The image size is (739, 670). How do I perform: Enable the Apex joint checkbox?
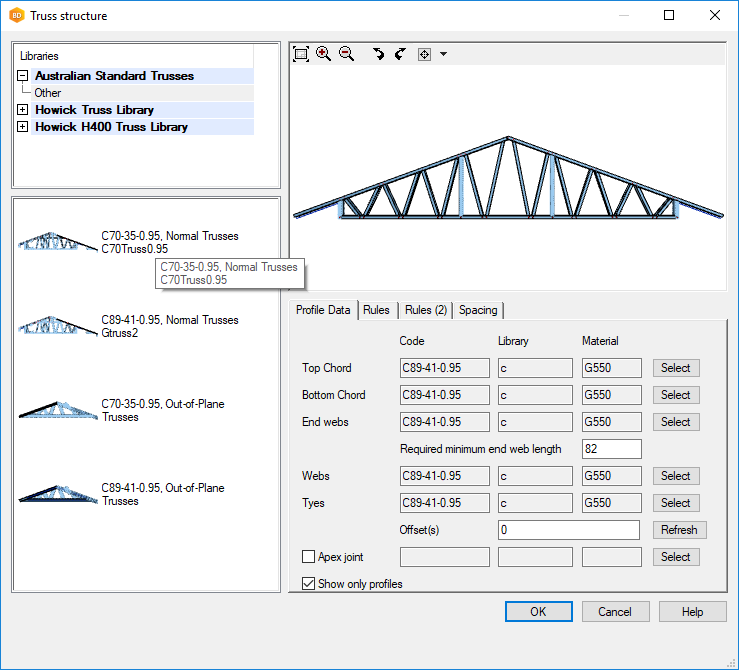(x=309, y=557)
